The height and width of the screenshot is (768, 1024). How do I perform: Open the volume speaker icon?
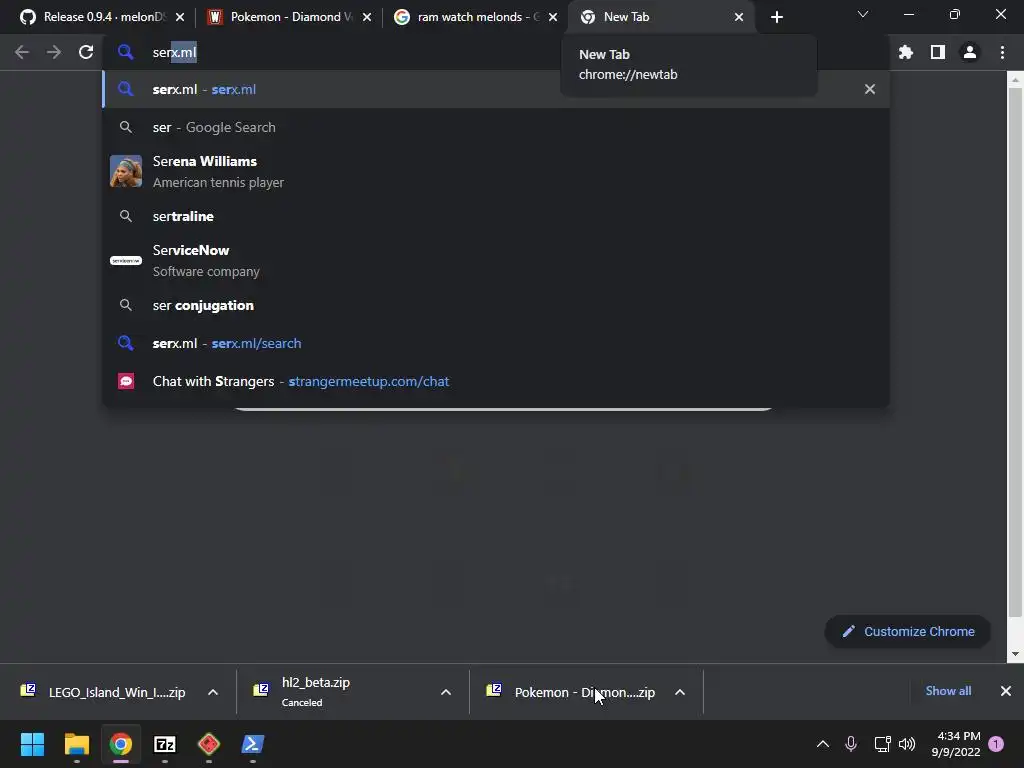907,744
